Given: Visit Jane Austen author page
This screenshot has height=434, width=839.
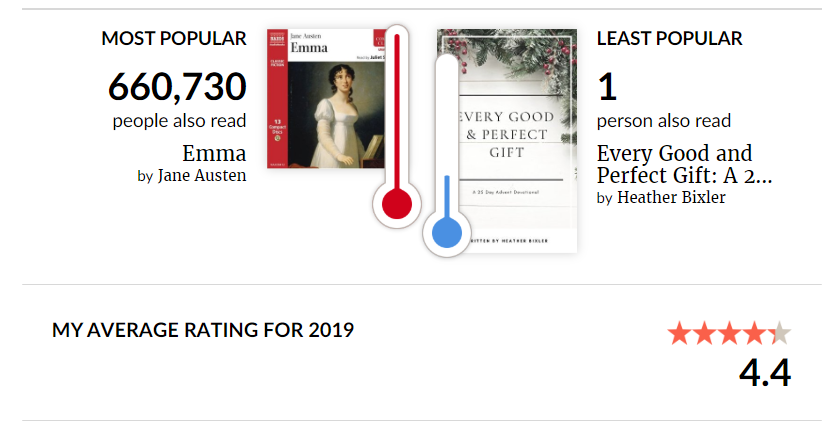Looking at the screenshot, I should coord(202,176).
